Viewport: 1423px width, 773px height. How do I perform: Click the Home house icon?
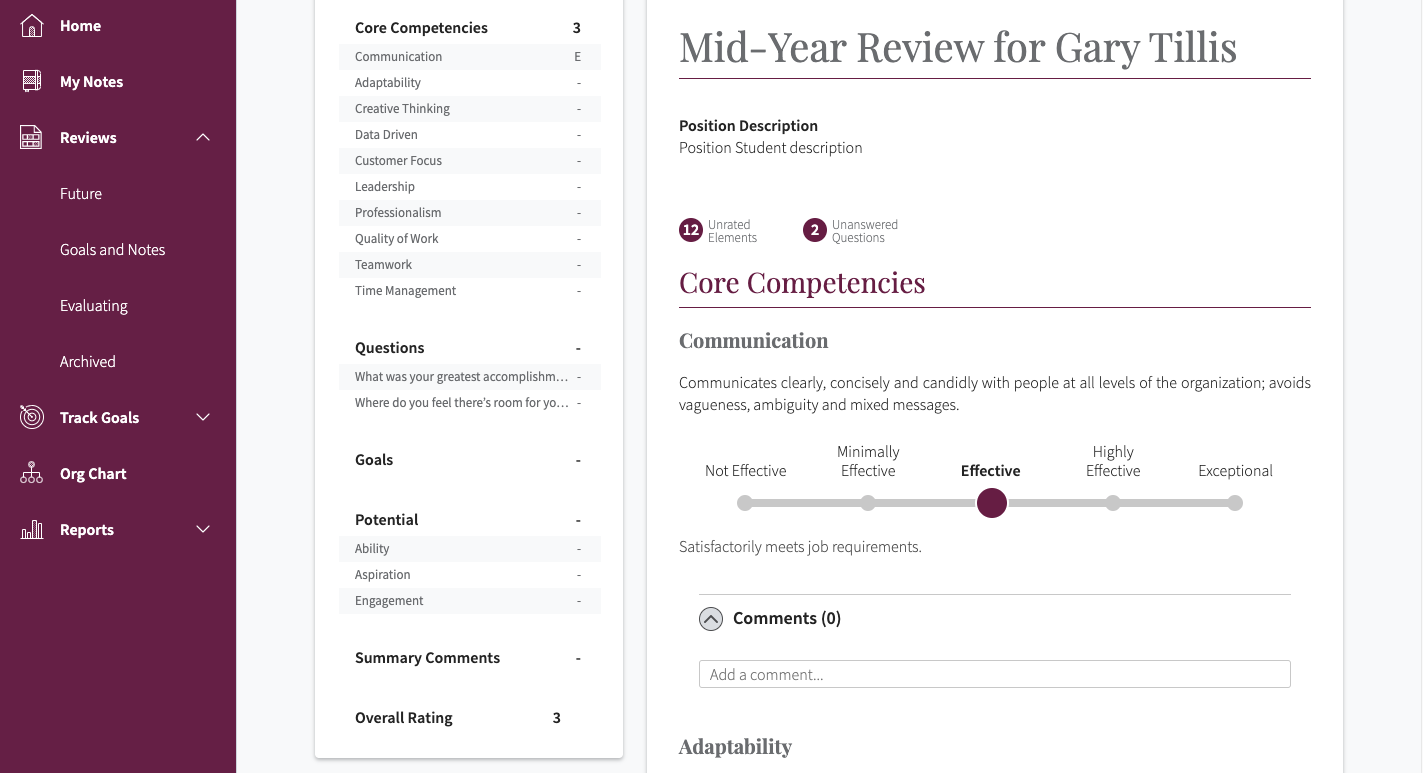pos(32,26)
